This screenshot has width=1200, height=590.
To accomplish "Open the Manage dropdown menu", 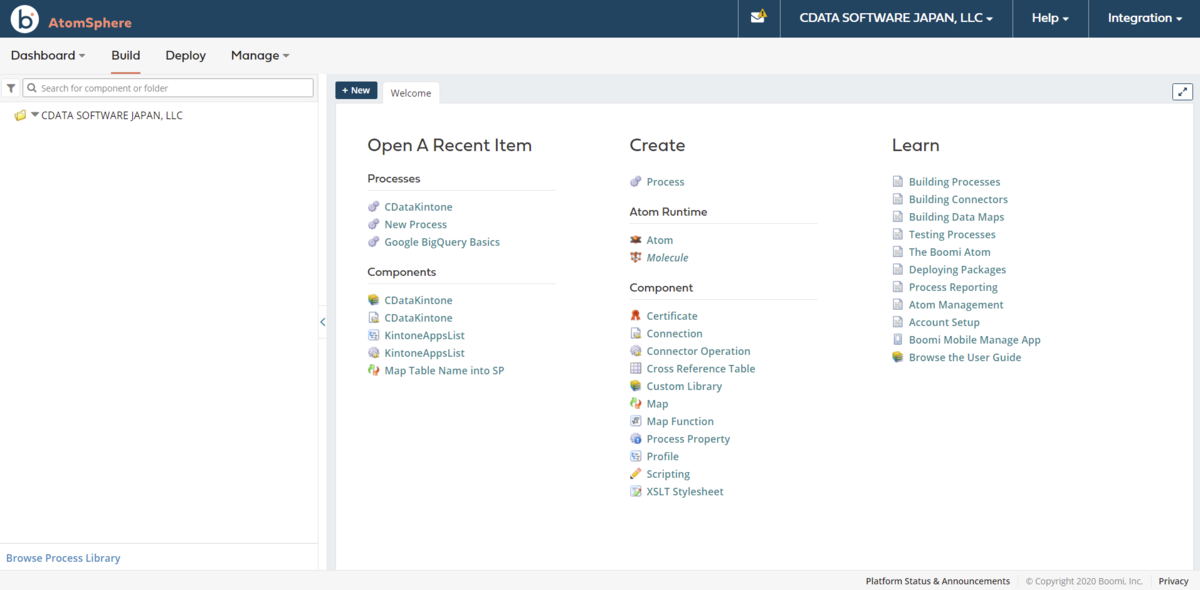I will pyautogui.click(x=260, y=56).
